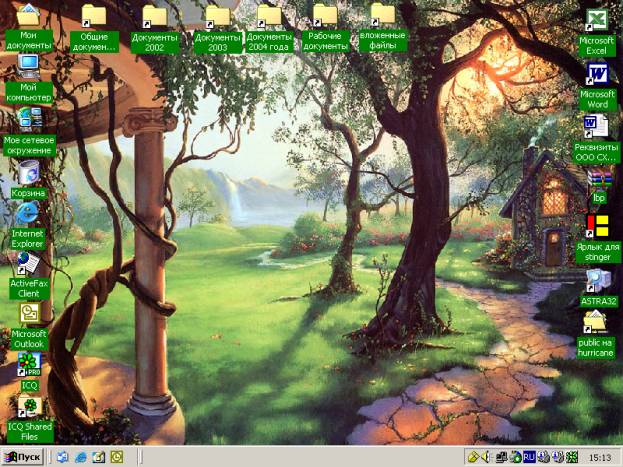Click the Корзина label text
Image resolution: width=623 pixels, height=467 pixels.
point(28,193)
